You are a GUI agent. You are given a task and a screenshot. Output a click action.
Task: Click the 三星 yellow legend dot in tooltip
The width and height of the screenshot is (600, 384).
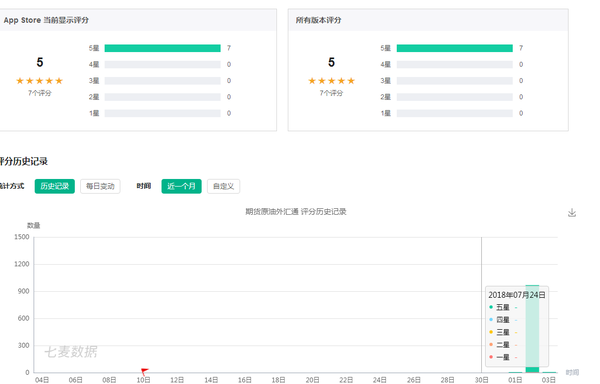[491, 332]
